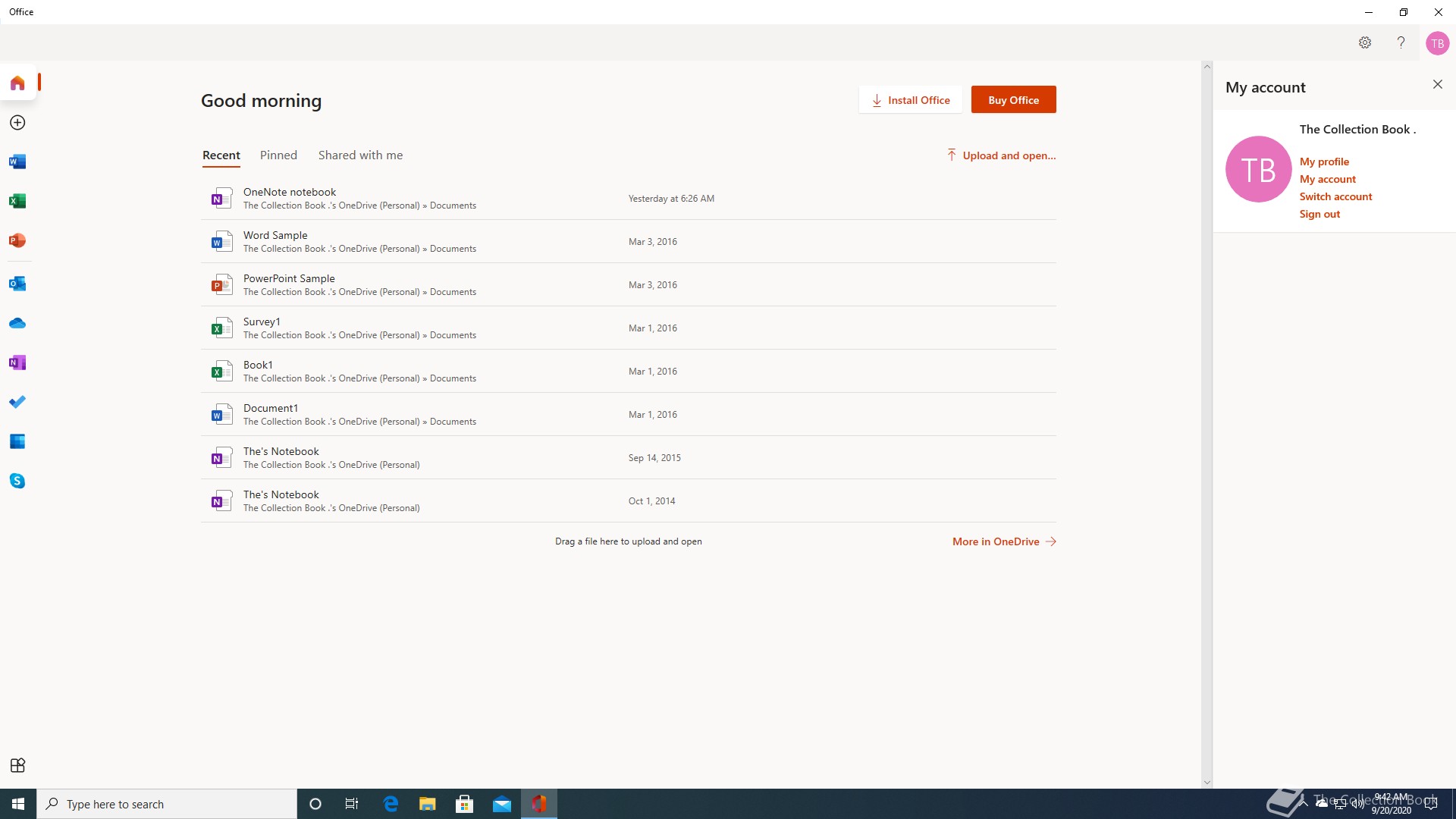The width and height of the screenshot is (1456, 819).
Task: Click the taskbar search box
Action: point(167,804)
